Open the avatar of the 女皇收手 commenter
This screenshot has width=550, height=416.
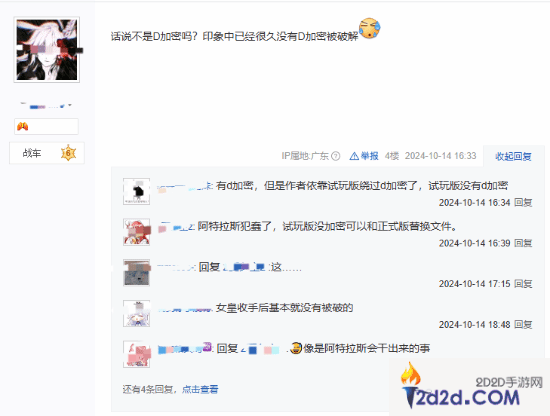point(136,313)
